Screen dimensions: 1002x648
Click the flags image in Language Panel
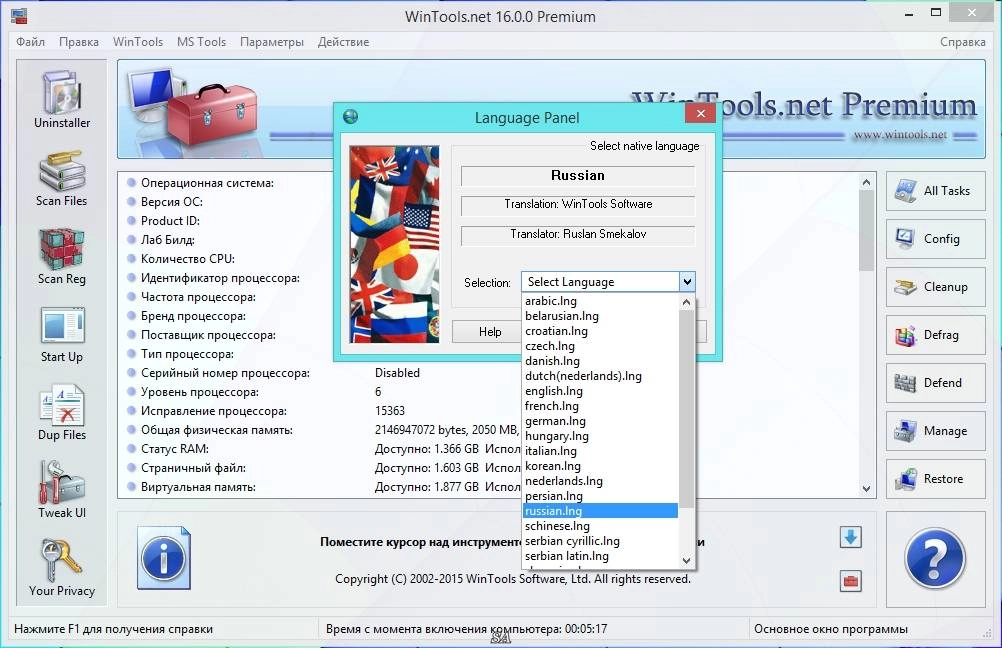(x=394, y=244)
